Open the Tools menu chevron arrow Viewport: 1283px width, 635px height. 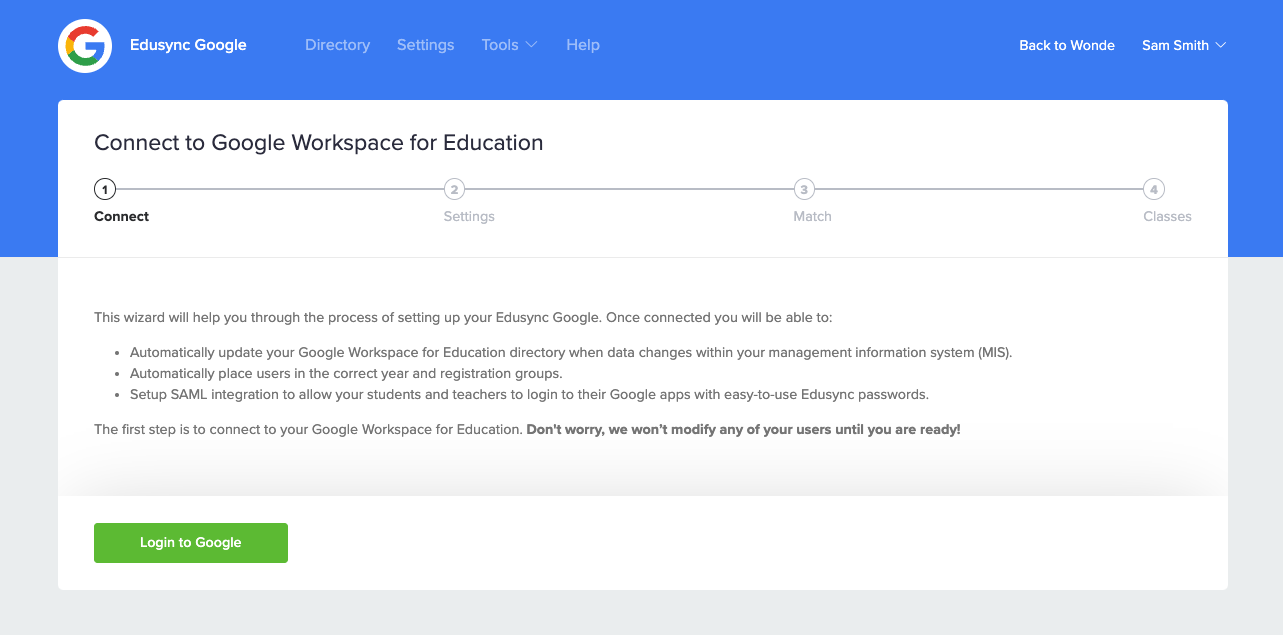pos(531,46)
